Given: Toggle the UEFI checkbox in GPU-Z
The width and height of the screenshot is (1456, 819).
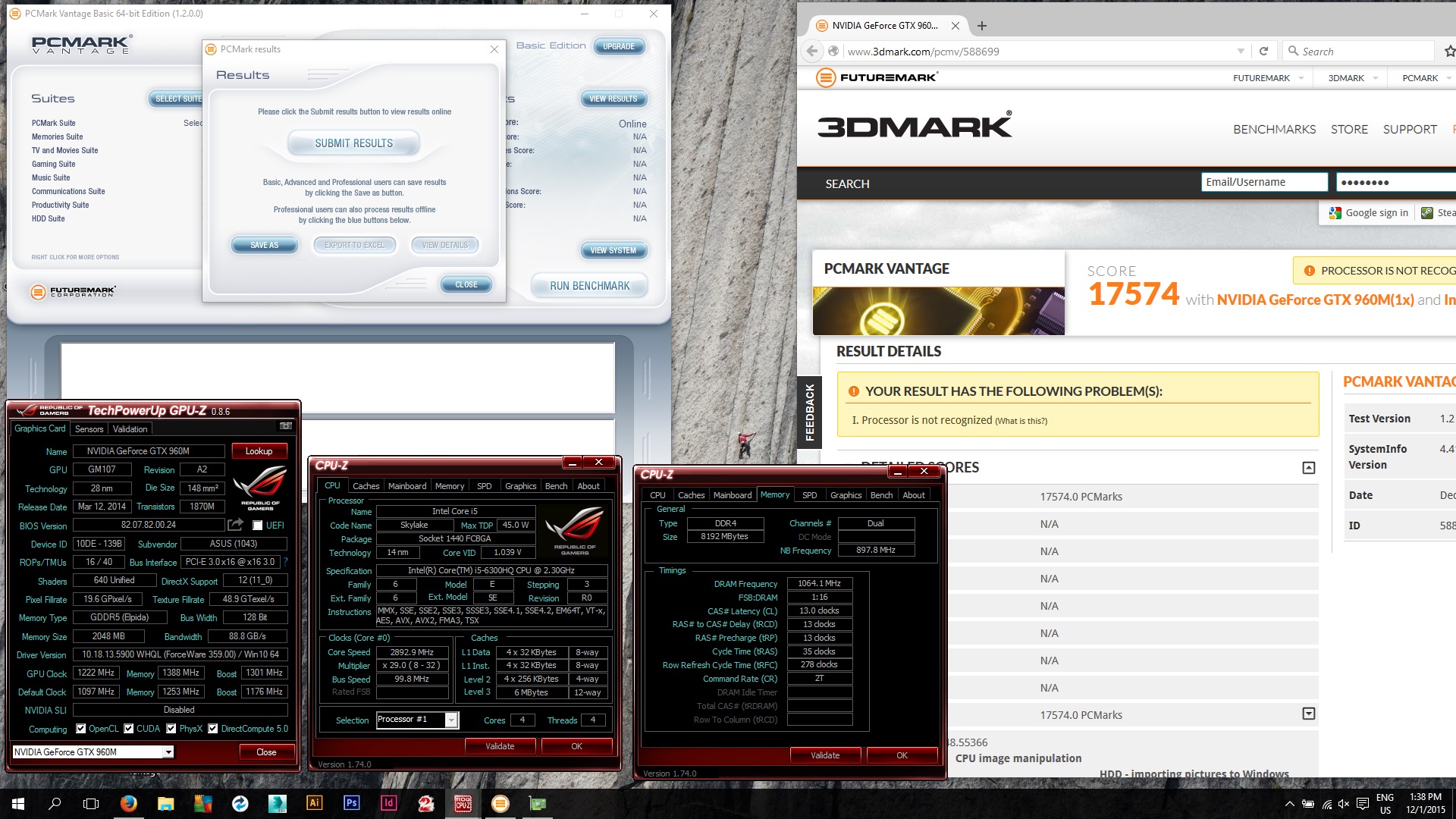Looking at the screenshot, I should 258,525.
